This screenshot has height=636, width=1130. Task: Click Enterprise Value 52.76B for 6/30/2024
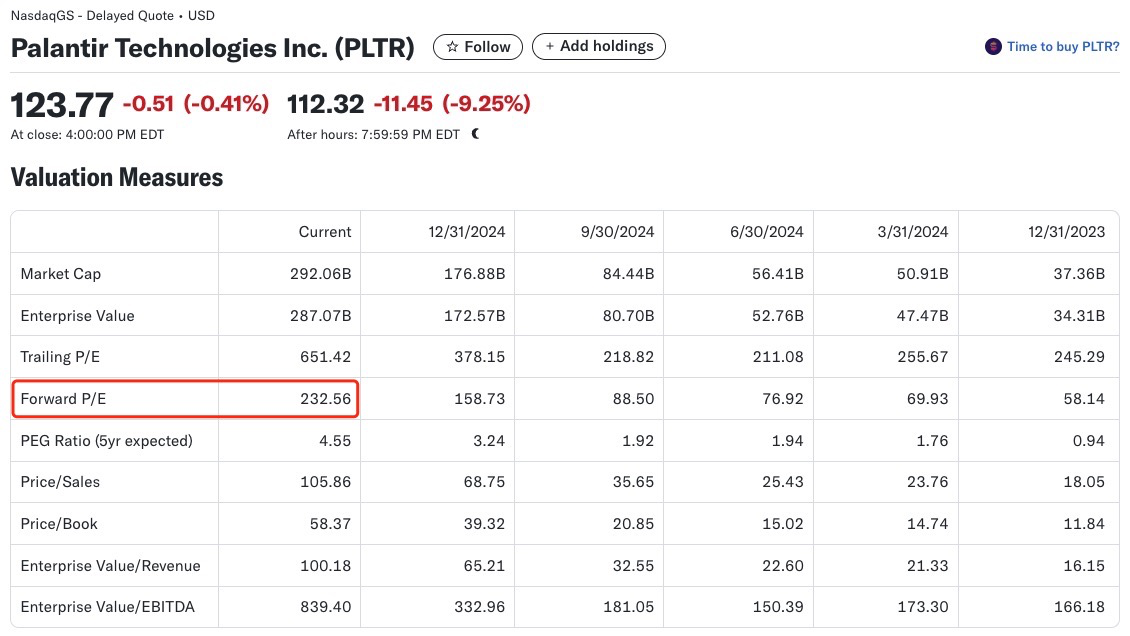click(778, 315)
